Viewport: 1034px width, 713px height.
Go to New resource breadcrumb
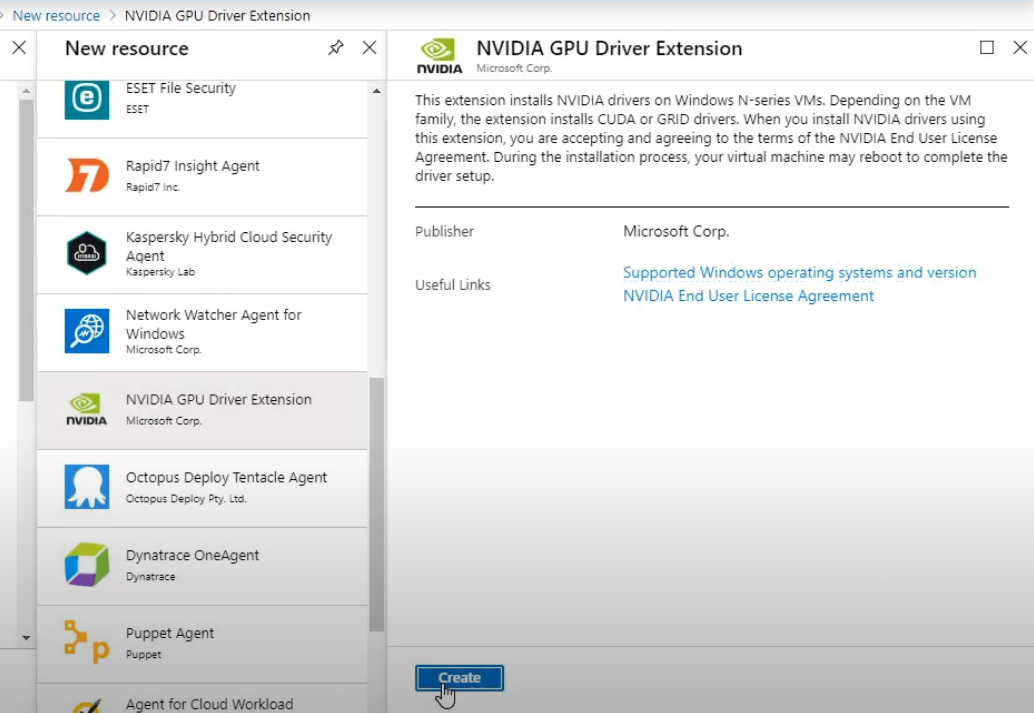point(56,15)
